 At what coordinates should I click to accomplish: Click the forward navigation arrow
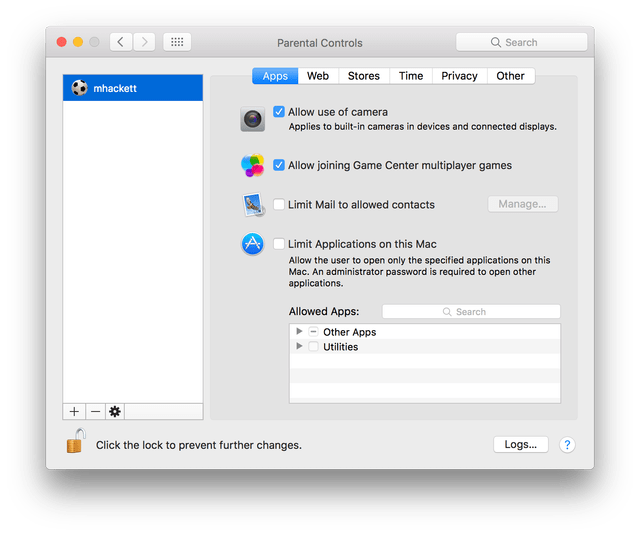coord(144,42)
